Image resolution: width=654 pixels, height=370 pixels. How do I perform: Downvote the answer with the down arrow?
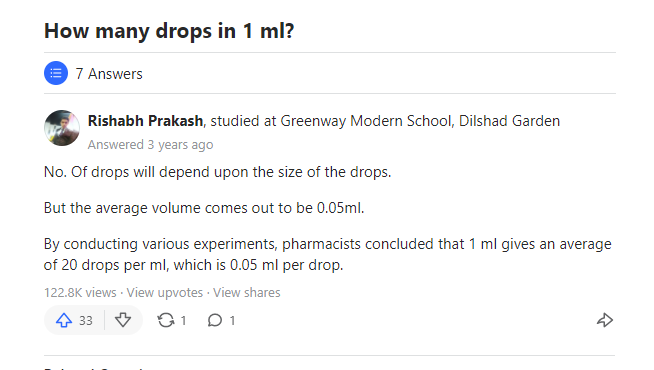pyautogui.click(x=123, y=320)
